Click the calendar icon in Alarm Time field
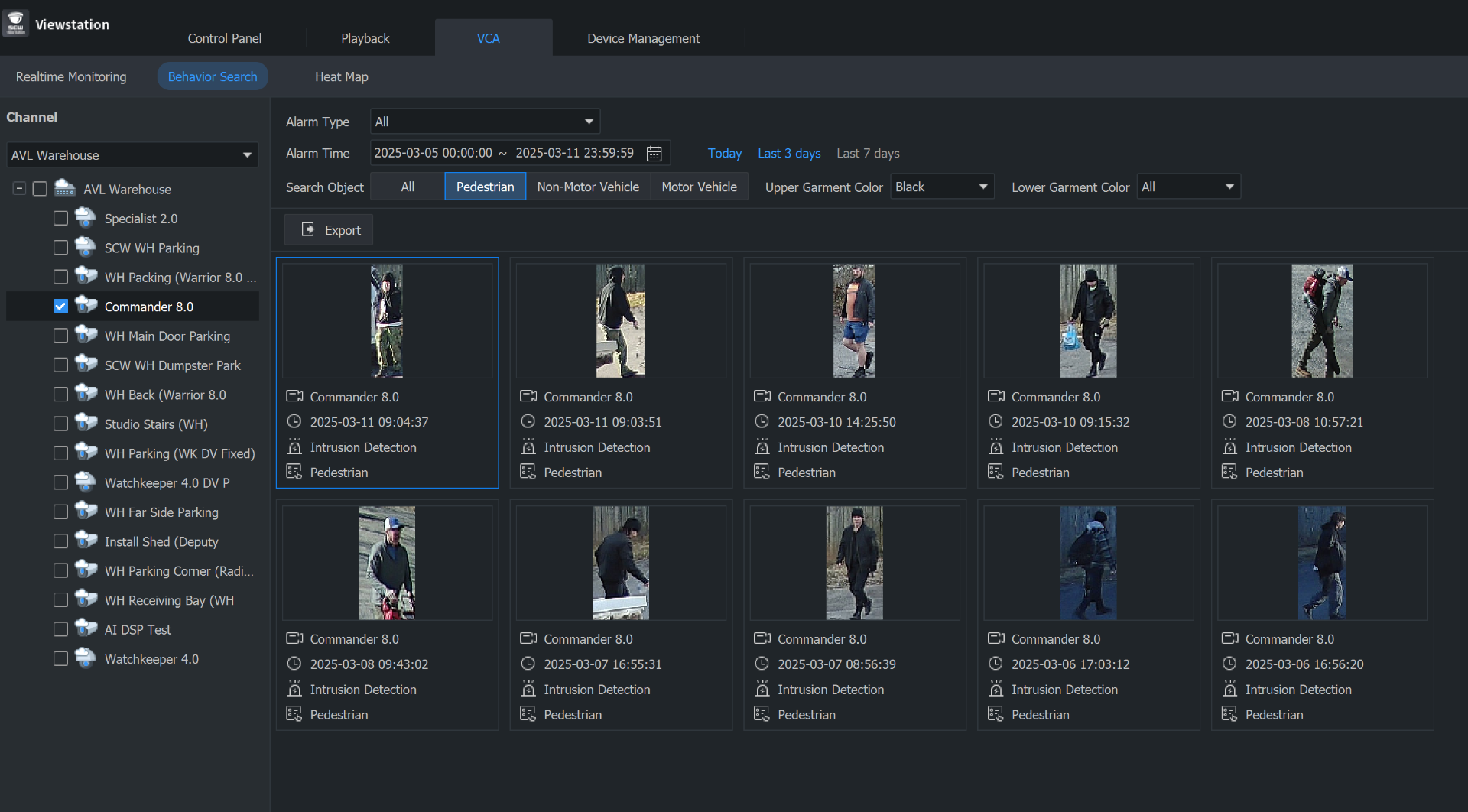 click(654, 154)
